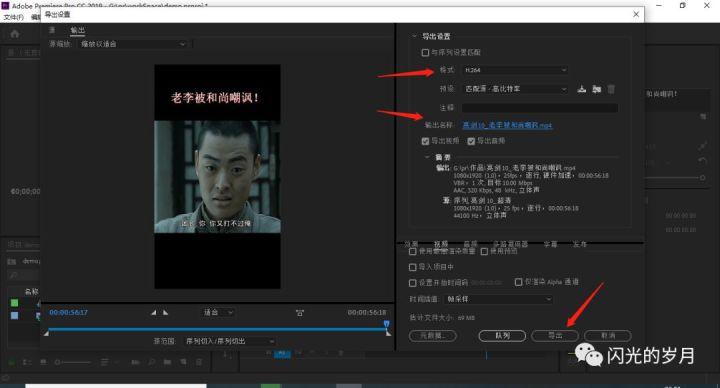This screenshot has height=388, width=720.
Task: Toggle the match sequence settings checkbox
Action: (425, 53)
